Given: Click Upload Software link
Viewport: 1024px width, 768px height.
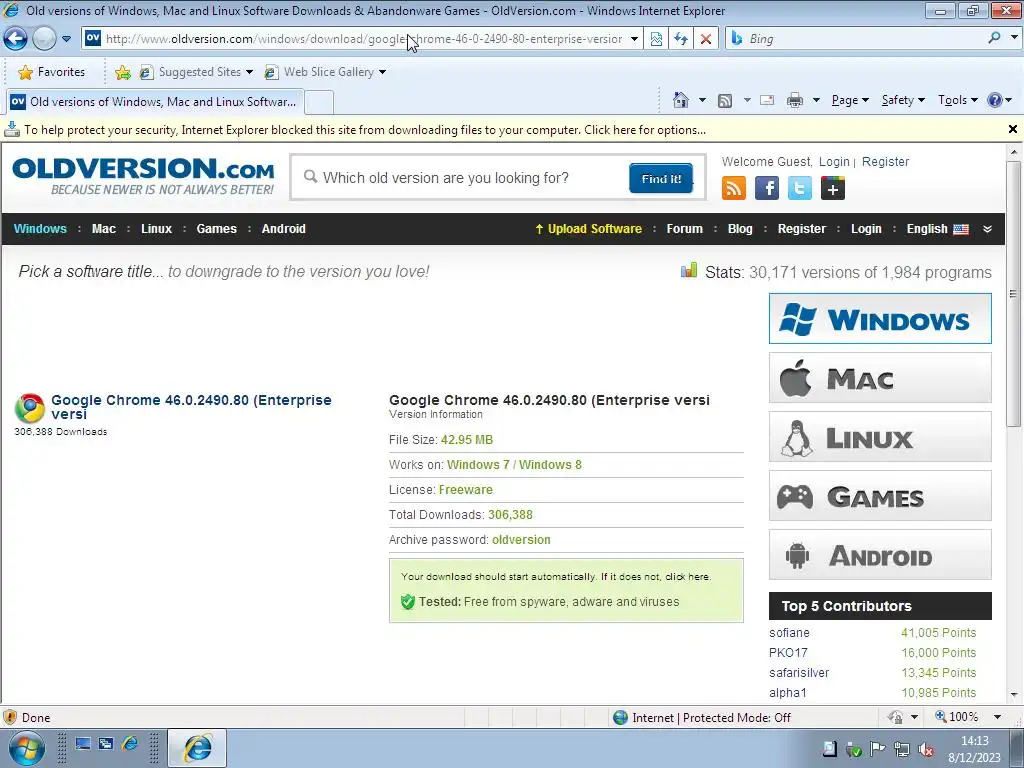Looking at the screenshot, I should click(x=588, y=229).
